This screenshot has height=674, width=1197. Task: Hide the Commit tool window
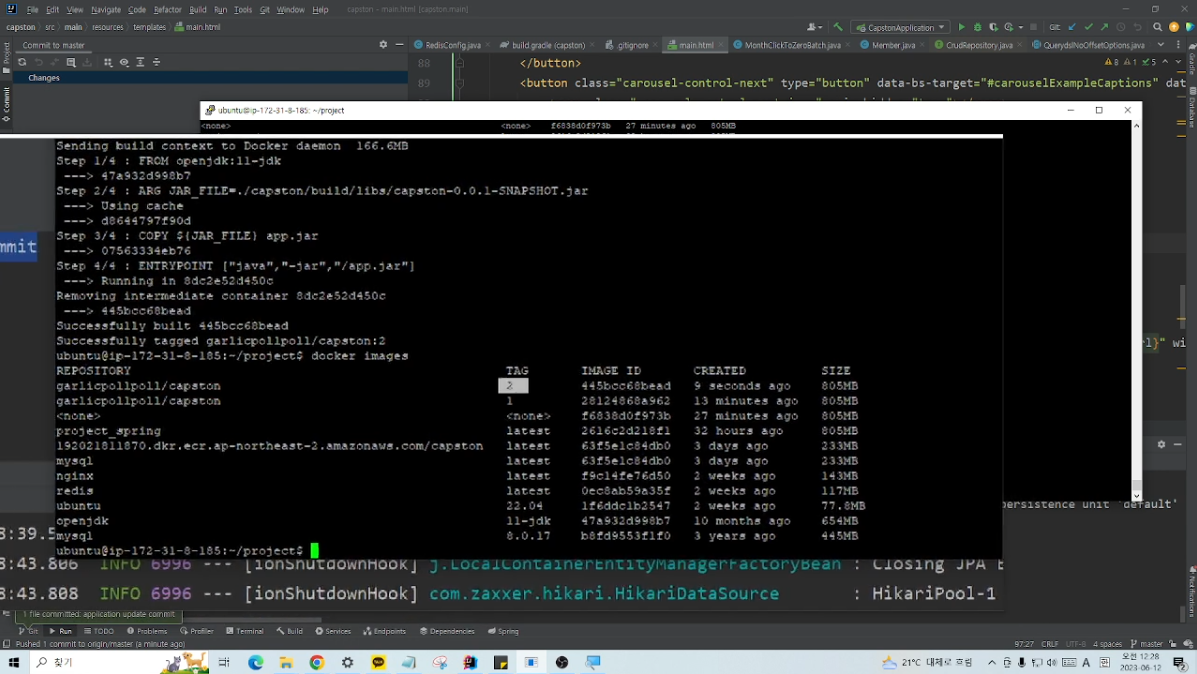[x=399, y=45]
